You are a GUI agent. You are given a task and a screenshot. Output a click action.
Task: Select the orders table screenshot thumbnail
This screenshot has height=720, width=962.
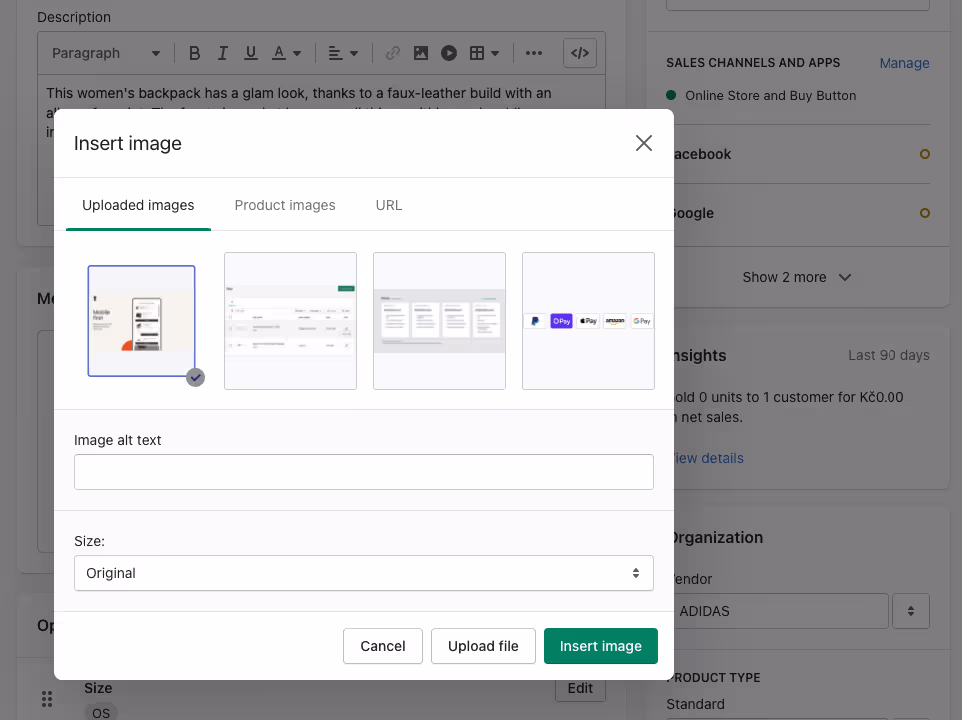pyautogui.click(x=290, y=321)
